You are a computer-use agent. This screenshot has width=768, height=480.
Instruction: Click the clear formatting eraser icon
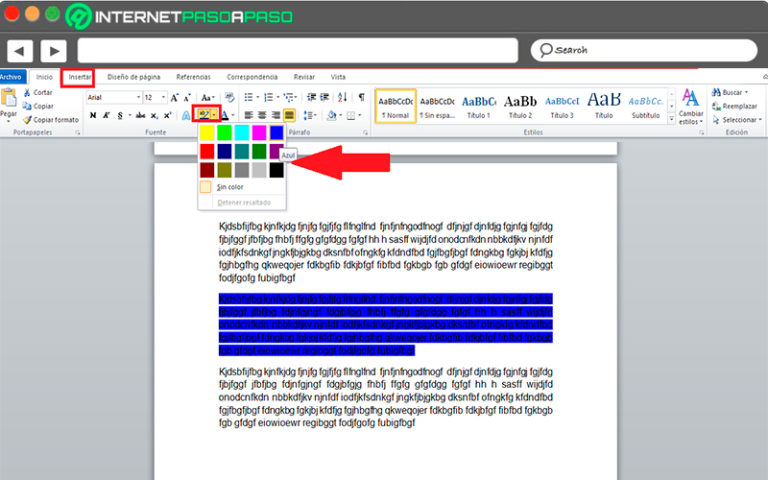click(229, 97)
